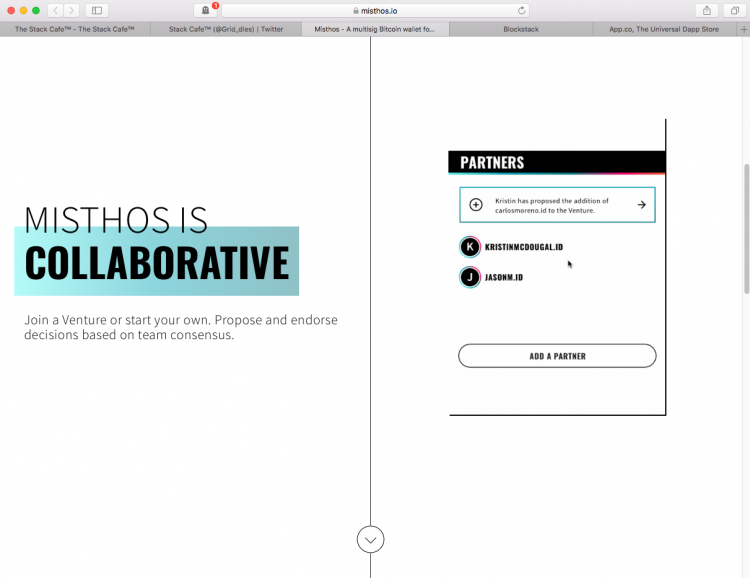Click the PARTNERS panel header
Image resolution: width=750 pixels, height=578 pixels.
[x=557, y=163]
